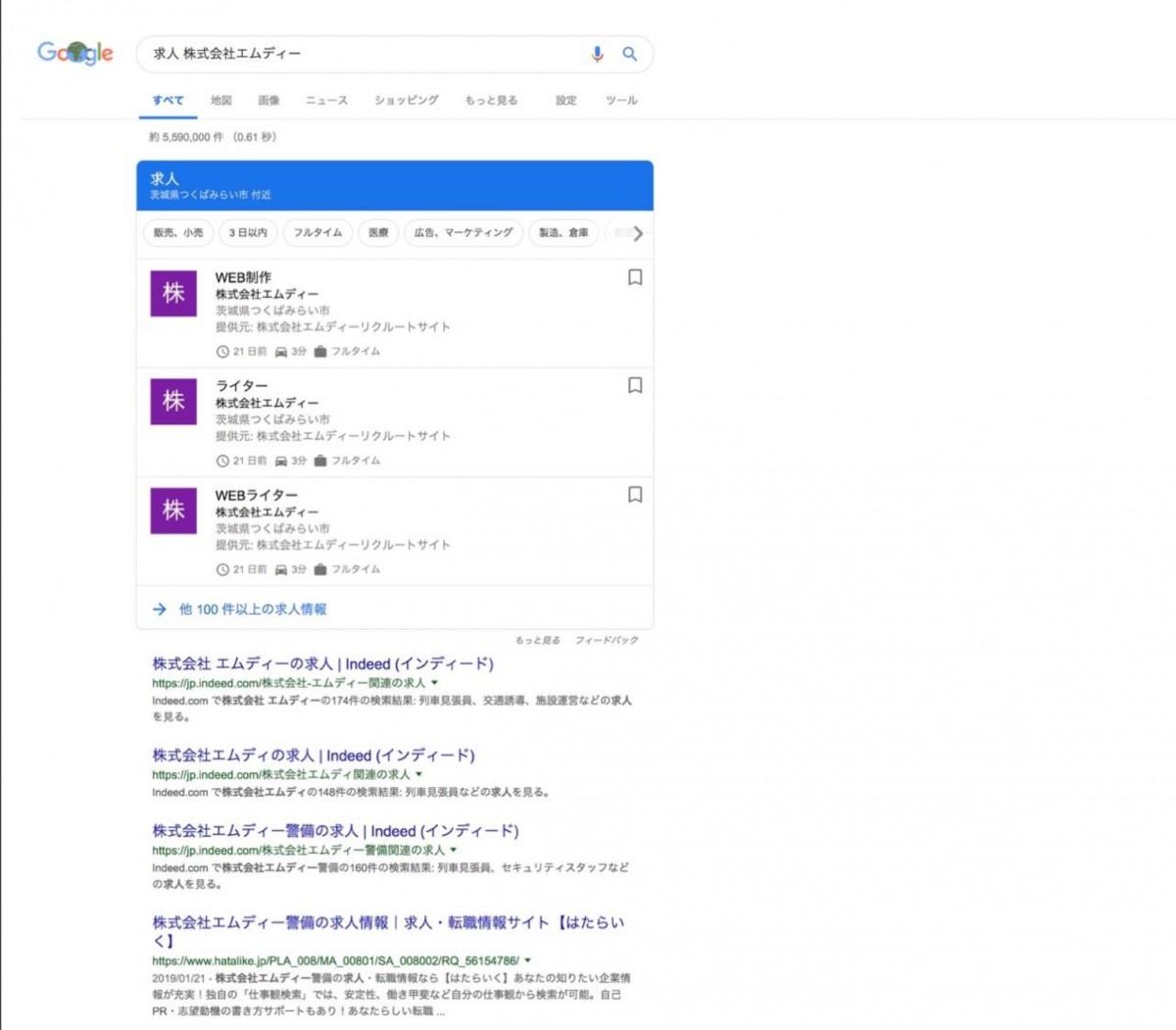
Task: Filter jobs by 医療
Action: [378, 233]
